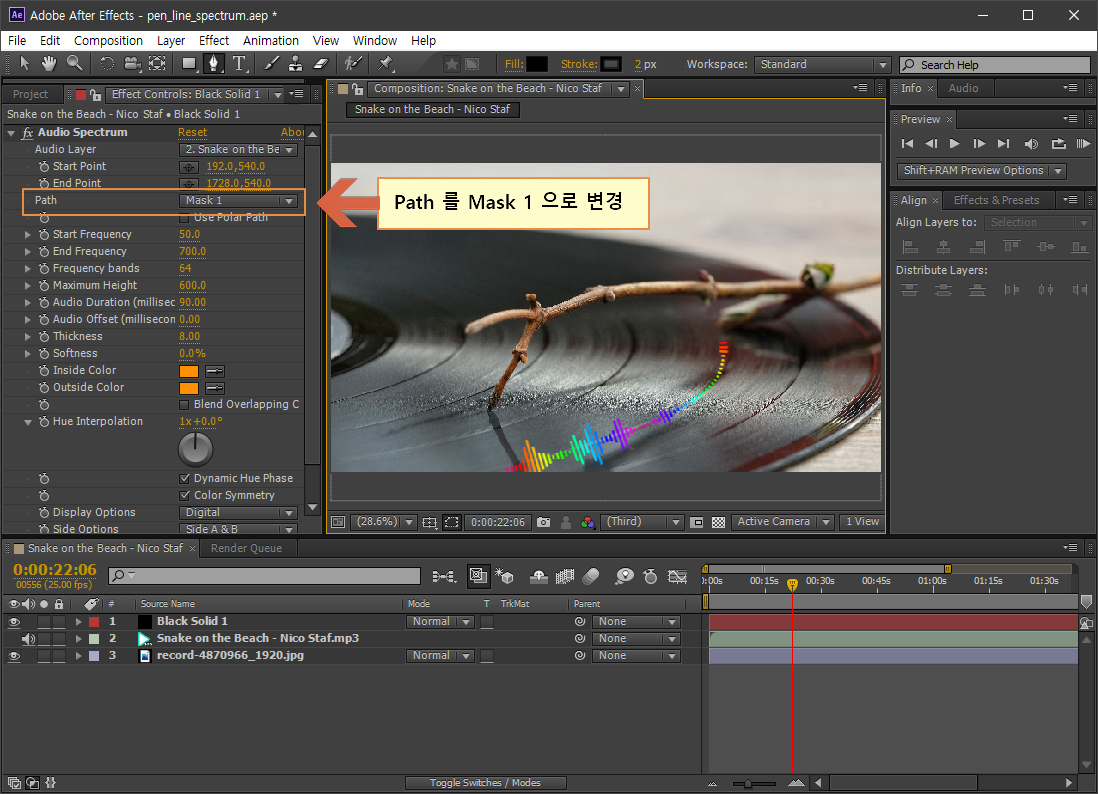Open the Animation menu
The height and width of the screenshot is (794, 1098).
click(270, 41)
